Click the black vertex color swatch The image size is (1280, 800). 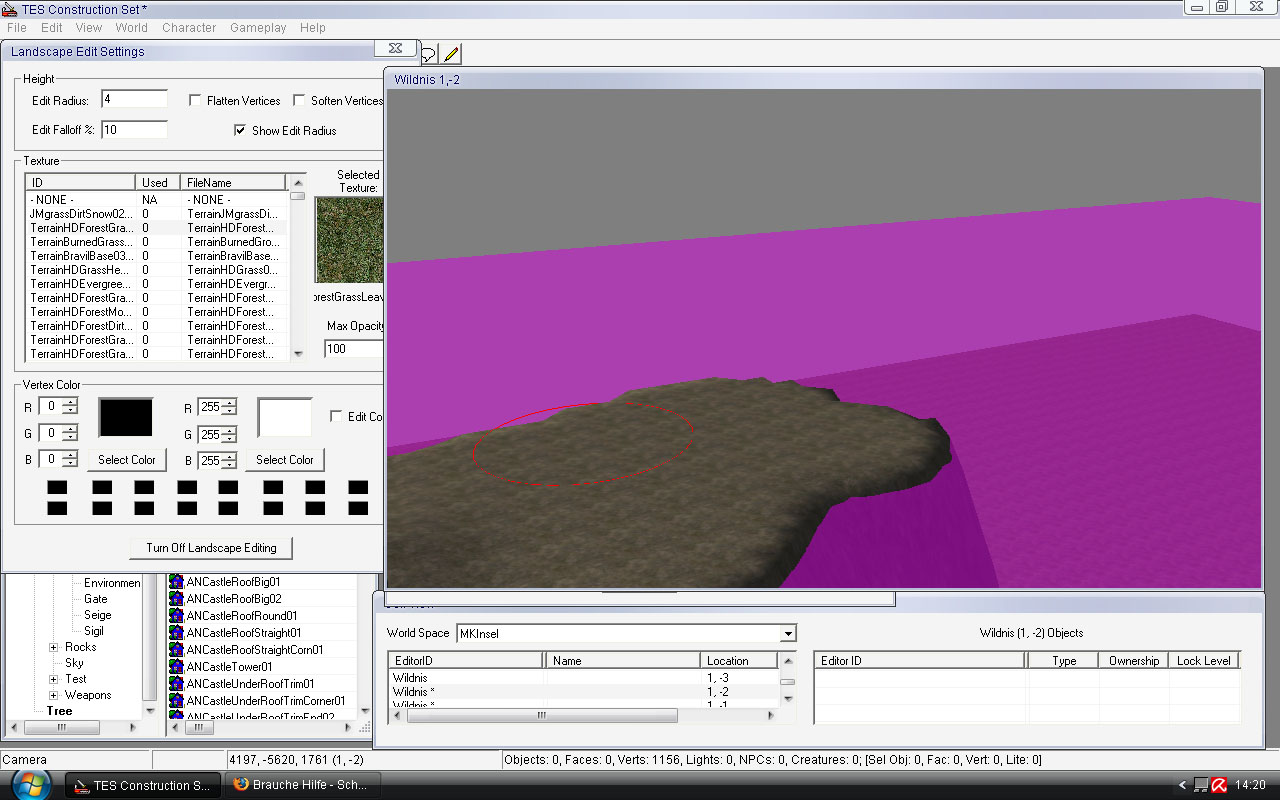[126, 417]
